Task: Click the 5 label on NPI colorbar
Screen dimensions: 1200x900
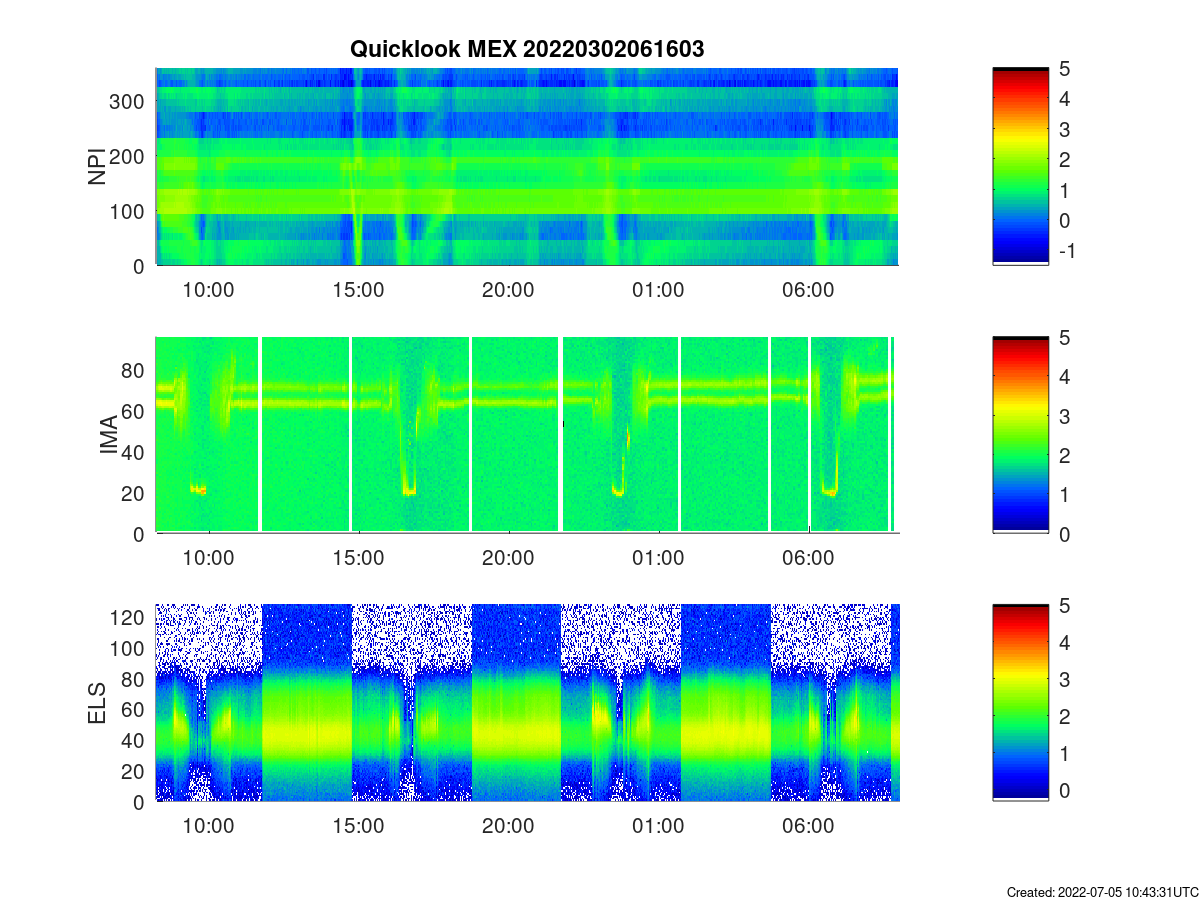Action: tap(1064, 69)
